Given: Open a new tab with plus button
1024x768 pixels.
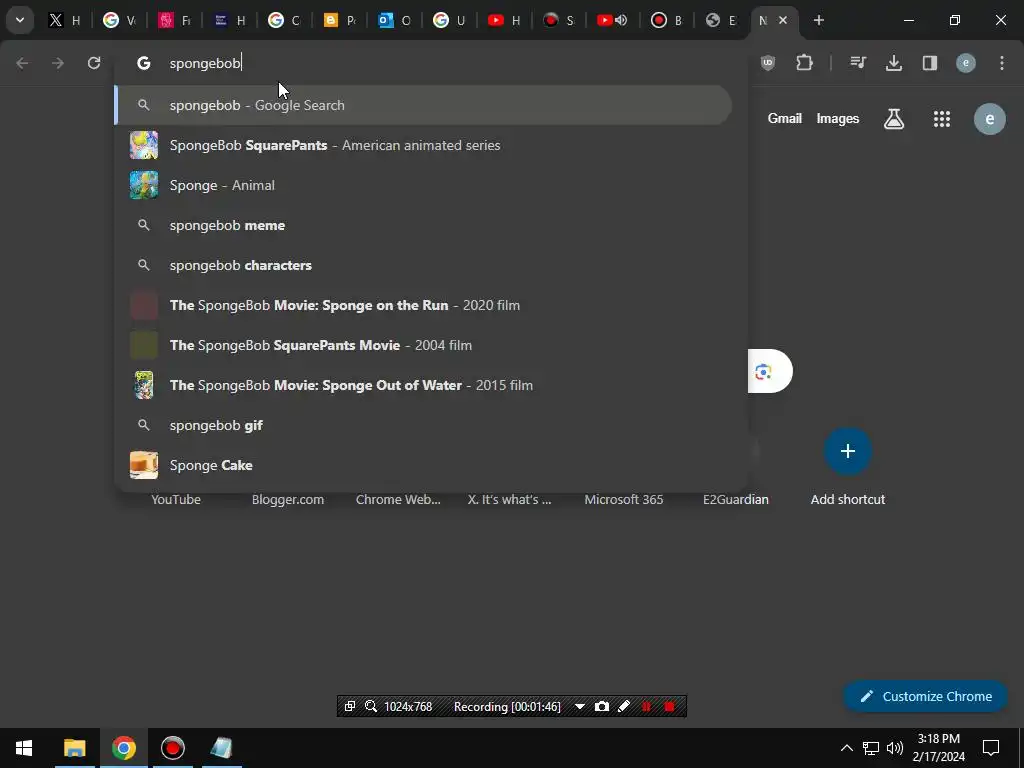Looking at the screenshot, I should tap(818, 20).
